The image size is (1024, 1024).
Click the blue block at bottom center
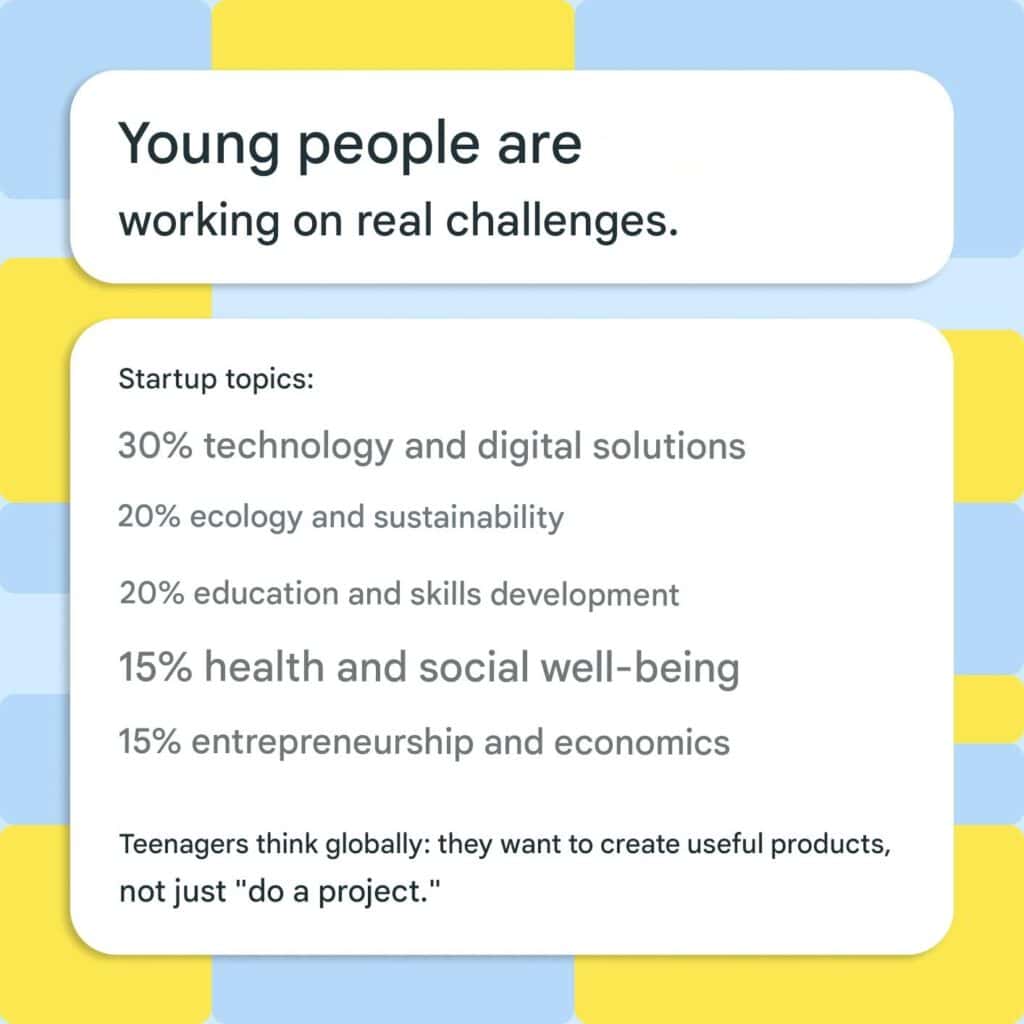[392, 990]
